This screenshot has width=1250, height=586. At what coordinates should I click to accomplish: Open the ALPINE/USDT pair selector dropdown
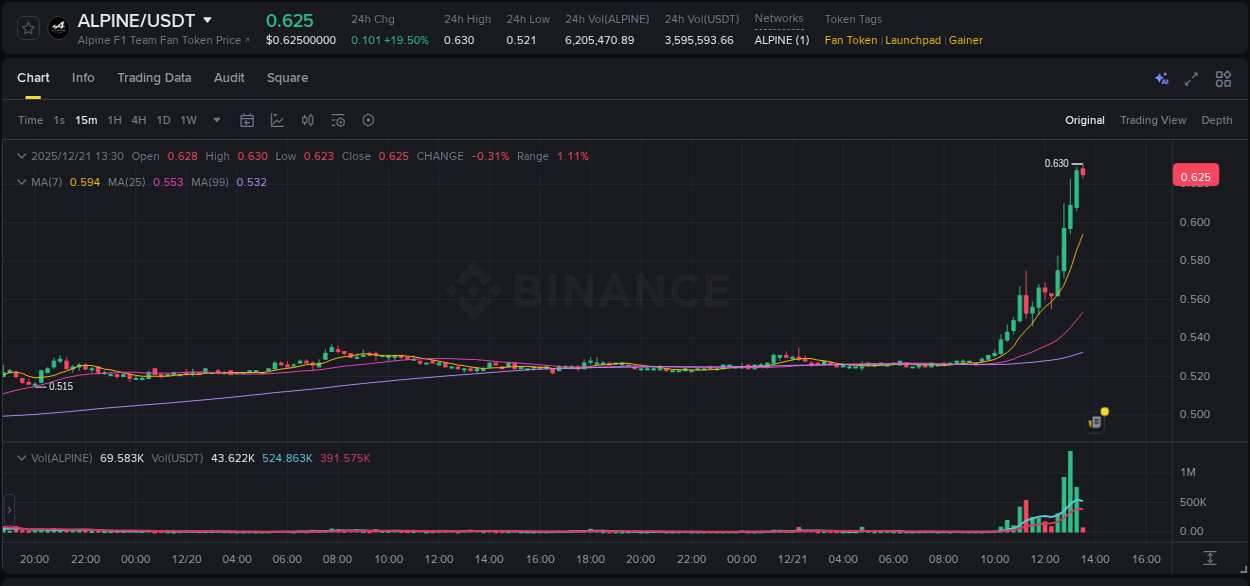(x=207, y=19)
